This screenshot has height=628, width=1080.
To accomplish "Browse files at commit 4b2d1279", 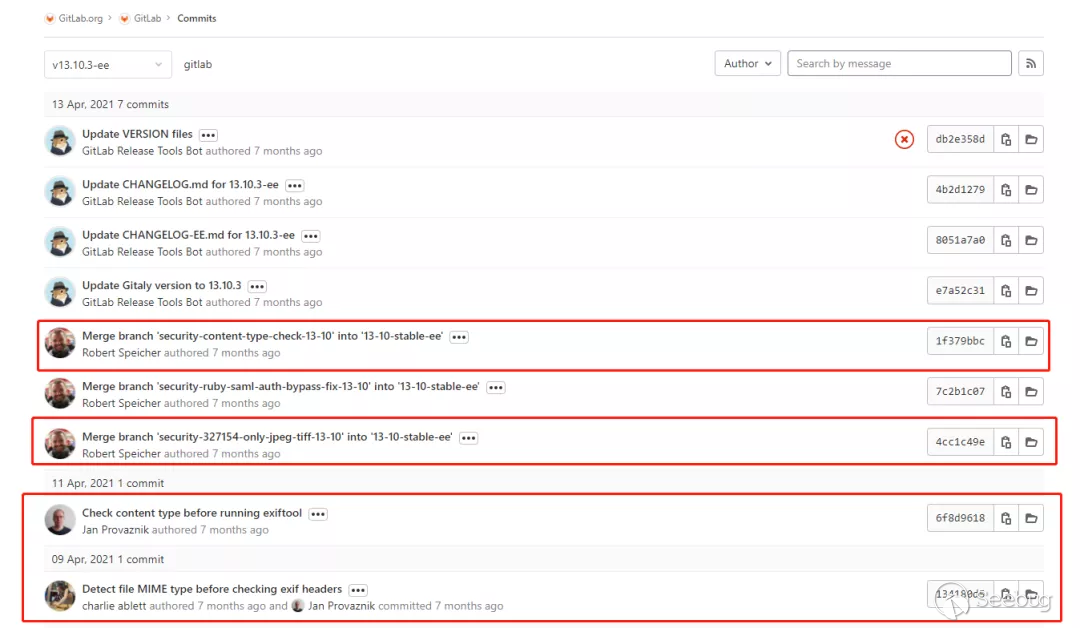I will pos(1031,189).
